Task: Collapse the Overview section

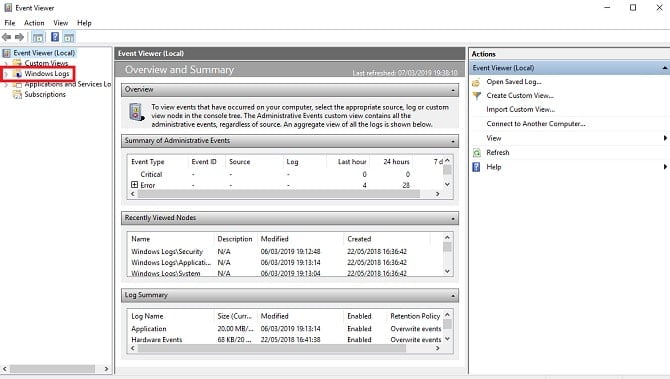Action: [x=453, y=90]
